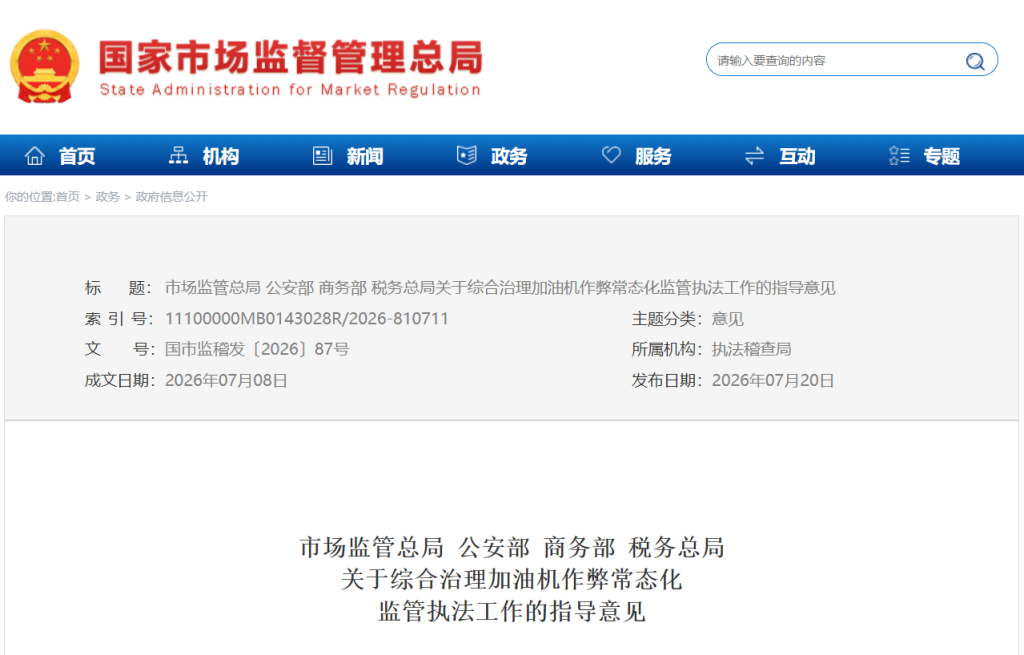Image resolution: width=1024 pixels, height=655 pixels.
Task: Click index number 11100000MB0143028R/2026-810711
Action: click(x=306, y=319)
